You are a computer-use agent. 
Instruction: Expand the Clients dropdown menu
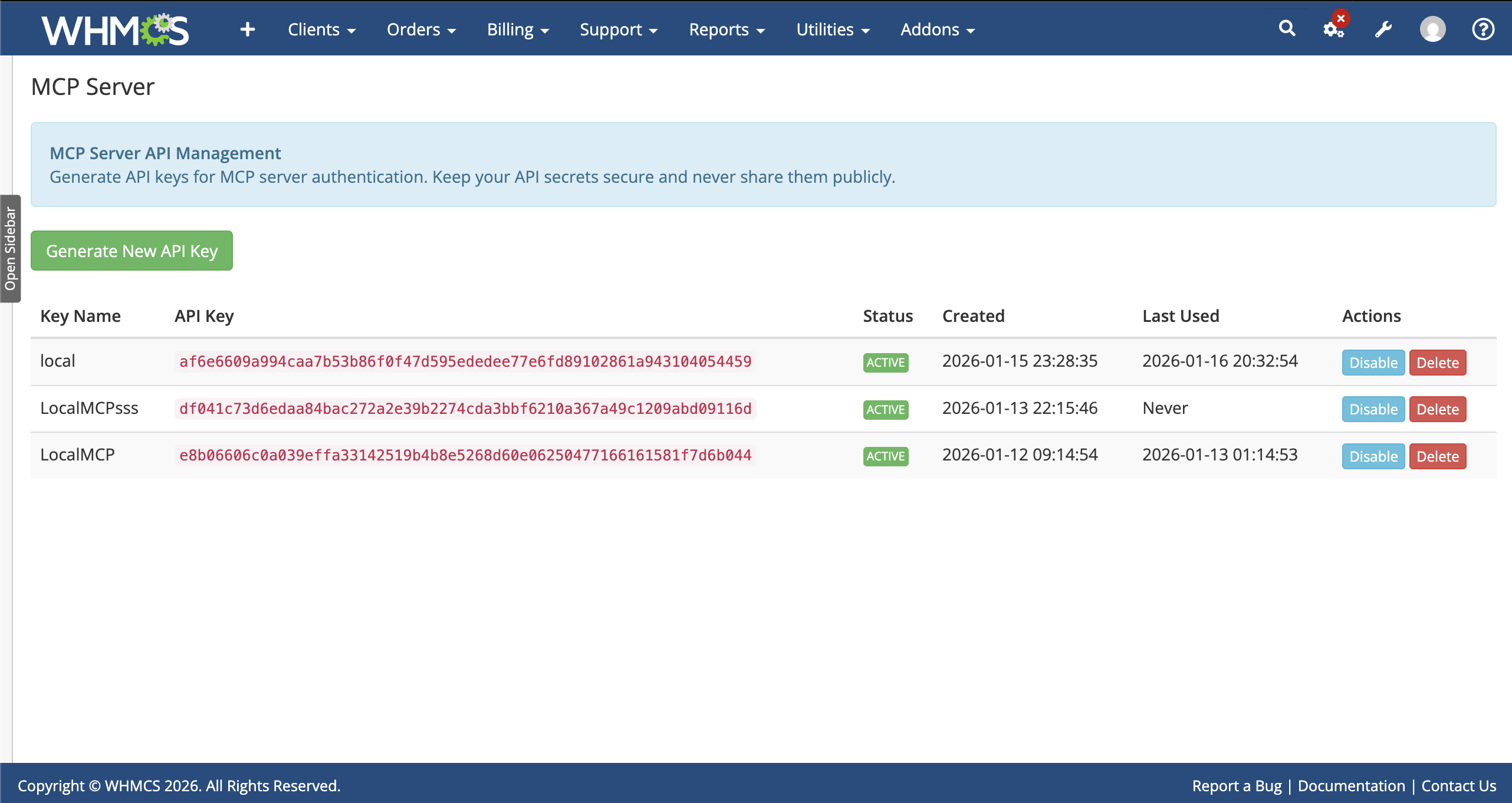click(x=321, y=29)
